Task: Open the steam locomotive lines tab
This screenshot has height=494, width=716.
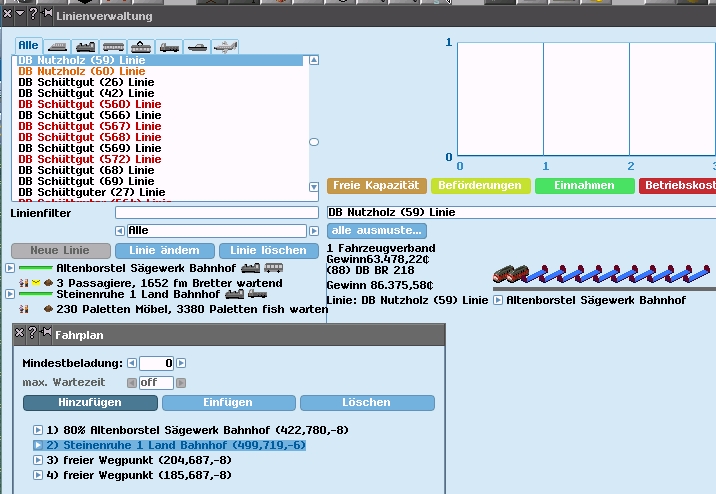Action: tap(85, 47)
